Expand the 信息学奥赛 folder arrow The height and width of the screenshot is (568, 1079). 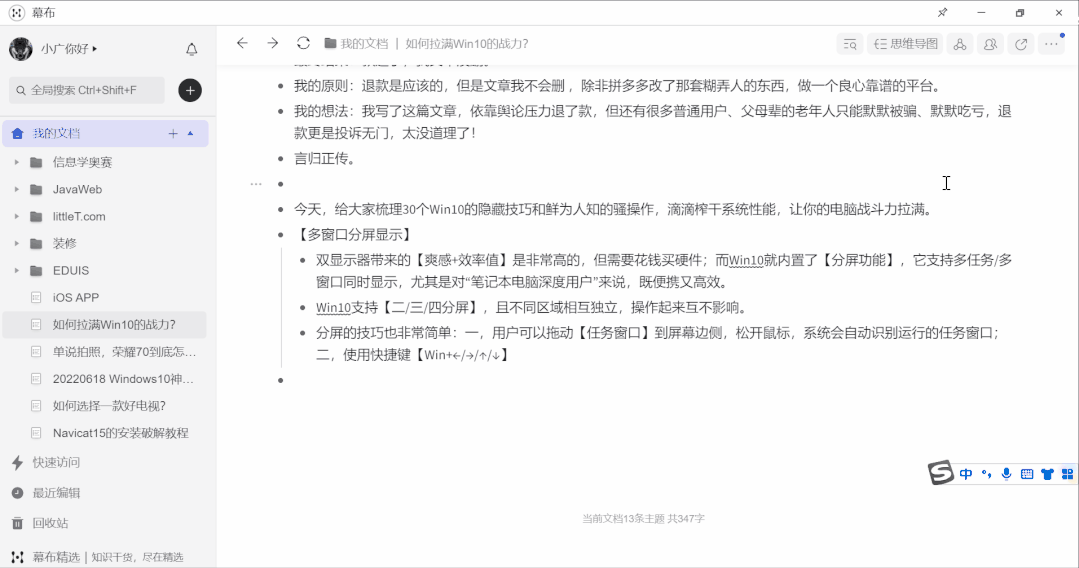pos(17,162)
